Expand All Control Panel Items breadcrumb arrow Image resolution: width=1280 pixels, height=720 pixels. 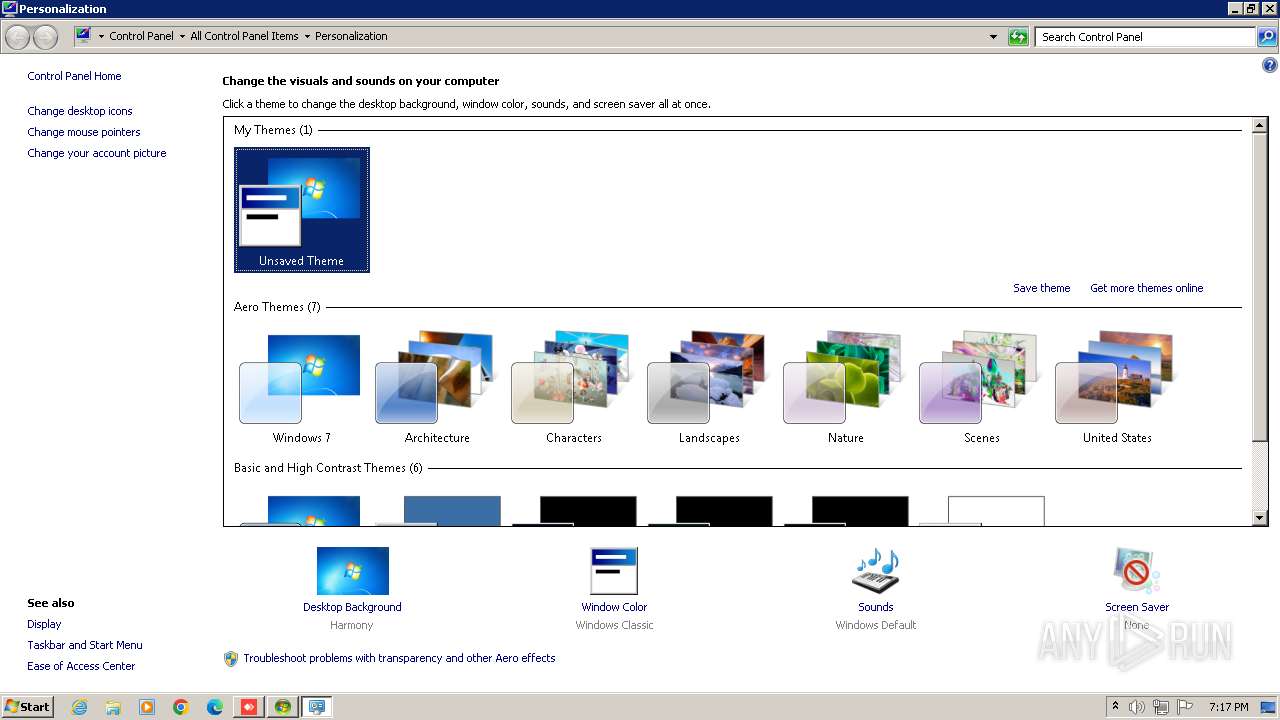[x=306, y=36]
